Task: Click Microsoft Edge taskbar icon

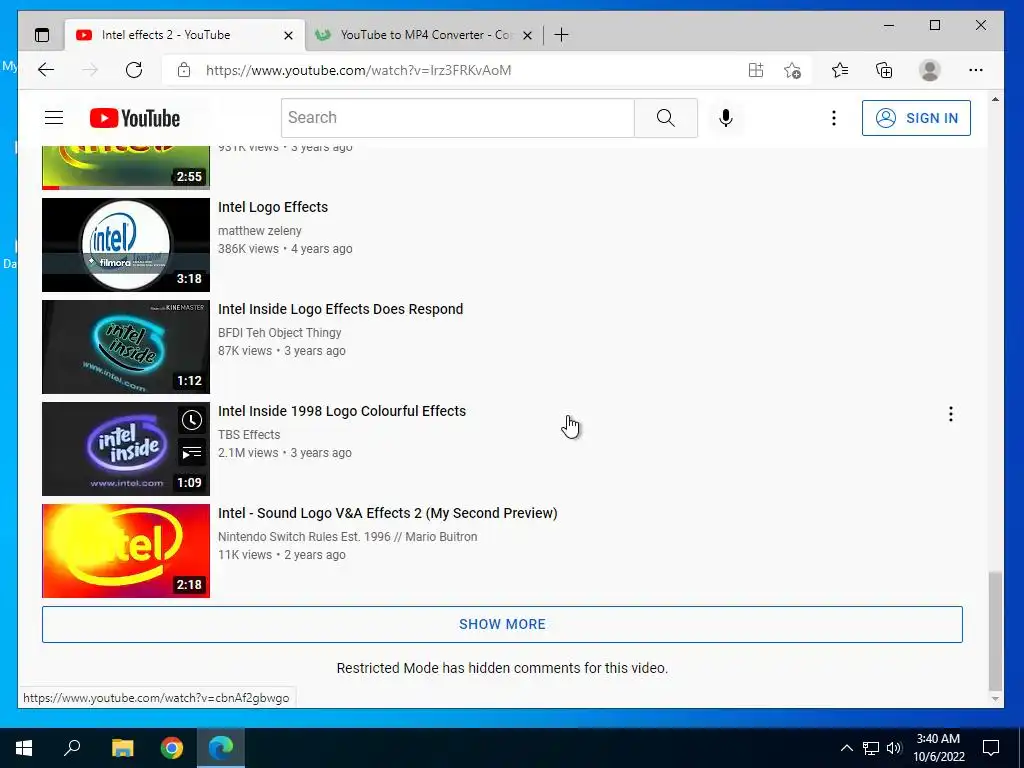Action: point(221,748)
